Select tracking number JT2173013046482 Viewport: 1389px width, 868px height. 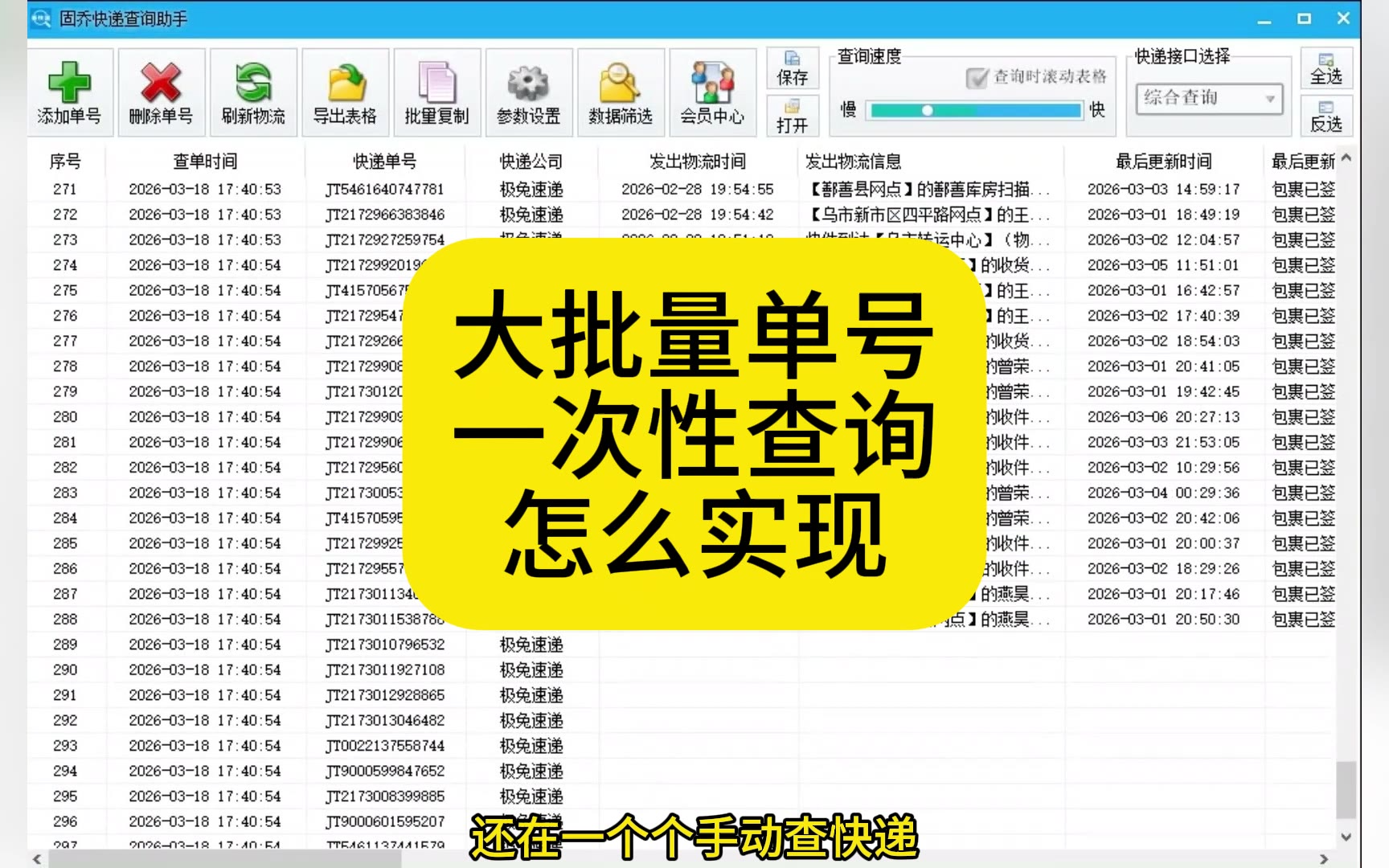(385, 721)
